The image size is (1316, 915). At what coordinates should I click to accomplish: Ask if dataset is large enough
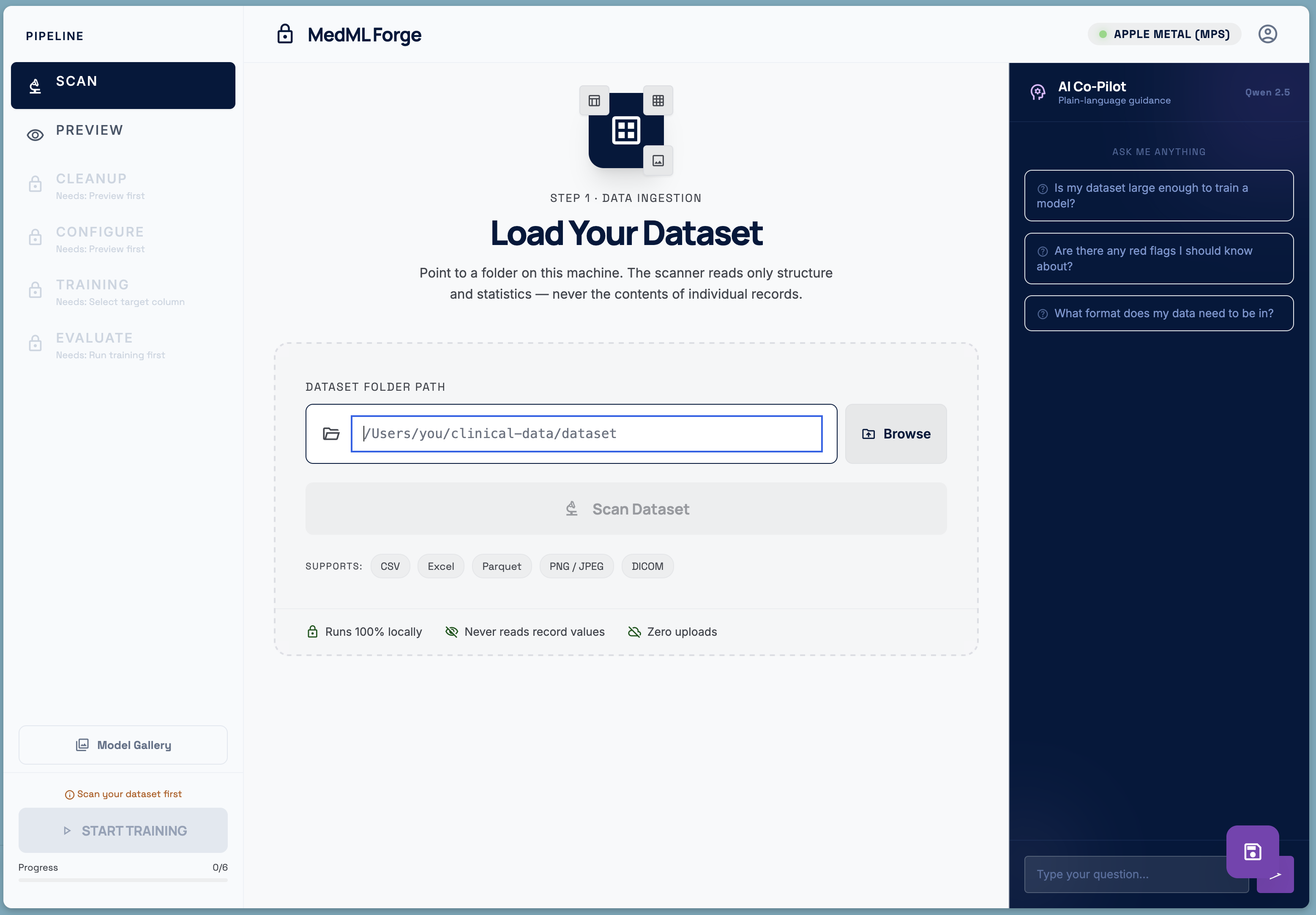pyautogui.click(x=1158, y=195)
